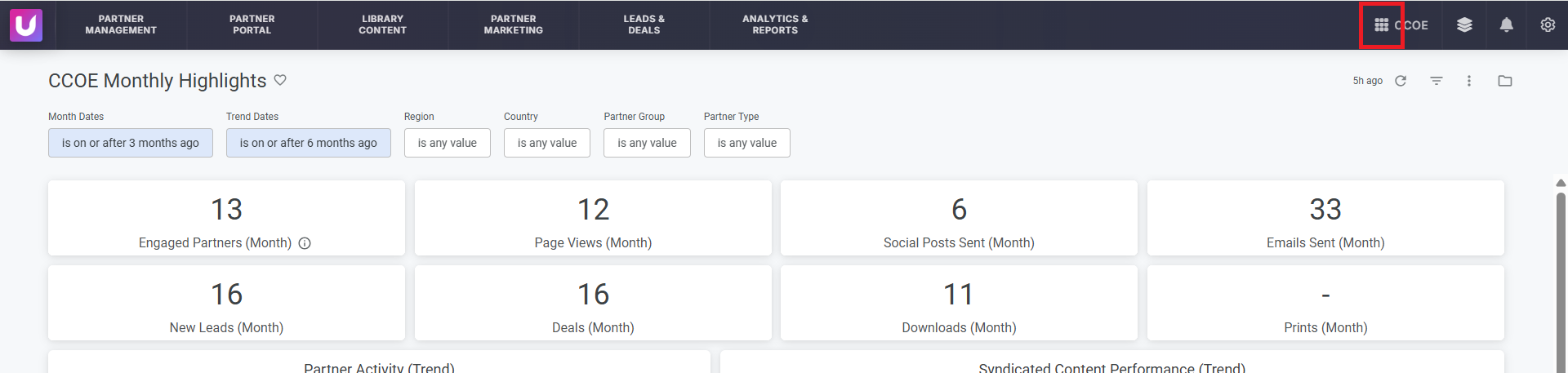The width and height of the screenshot is (1568, 373).
Task: Open Month Dates filter dropdown
Action: click(x=131, y=143)
